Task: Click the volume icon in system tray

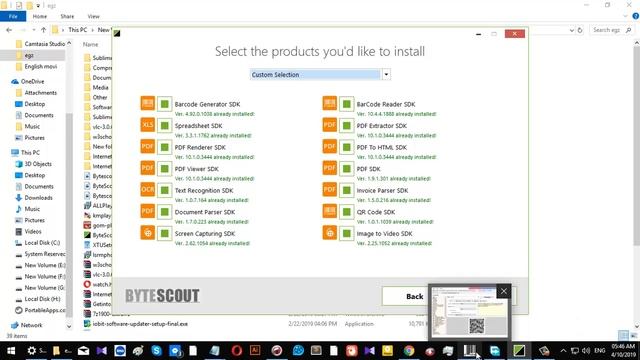Action: (x=586, y=351)
